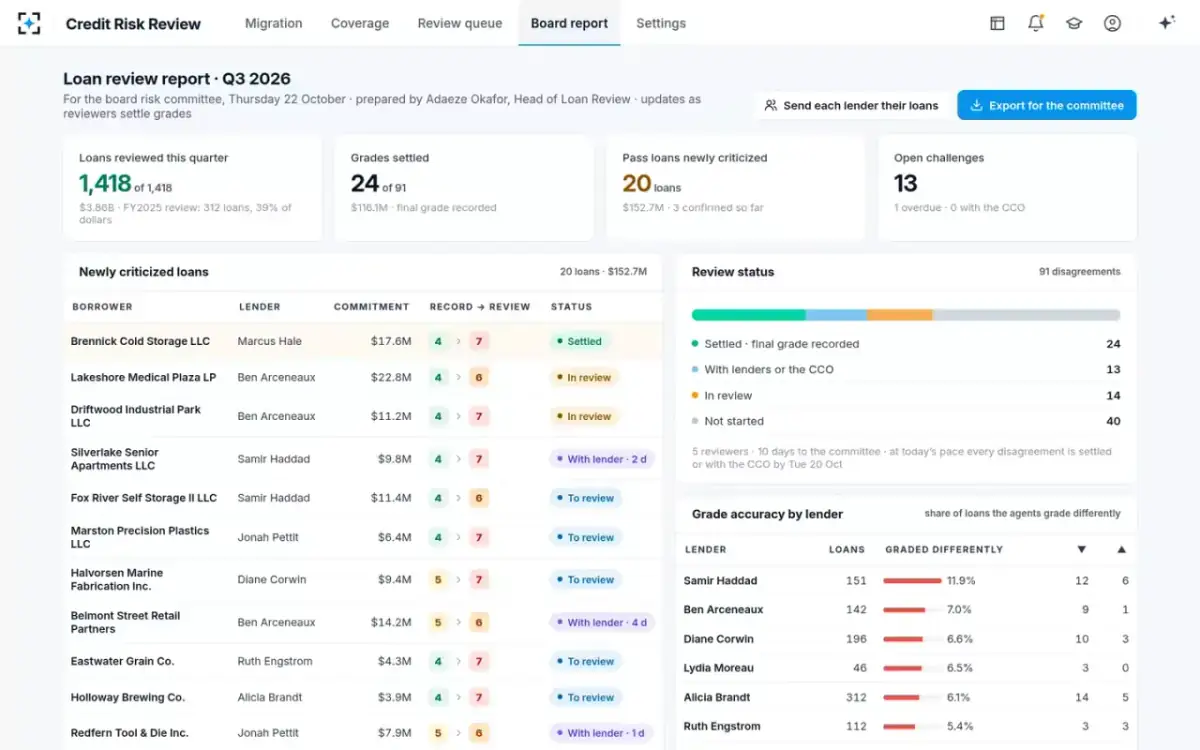Viewport: 1200px width, 750px height.
Task: Sort by Graded differently column header
Action: pos(944,549)
